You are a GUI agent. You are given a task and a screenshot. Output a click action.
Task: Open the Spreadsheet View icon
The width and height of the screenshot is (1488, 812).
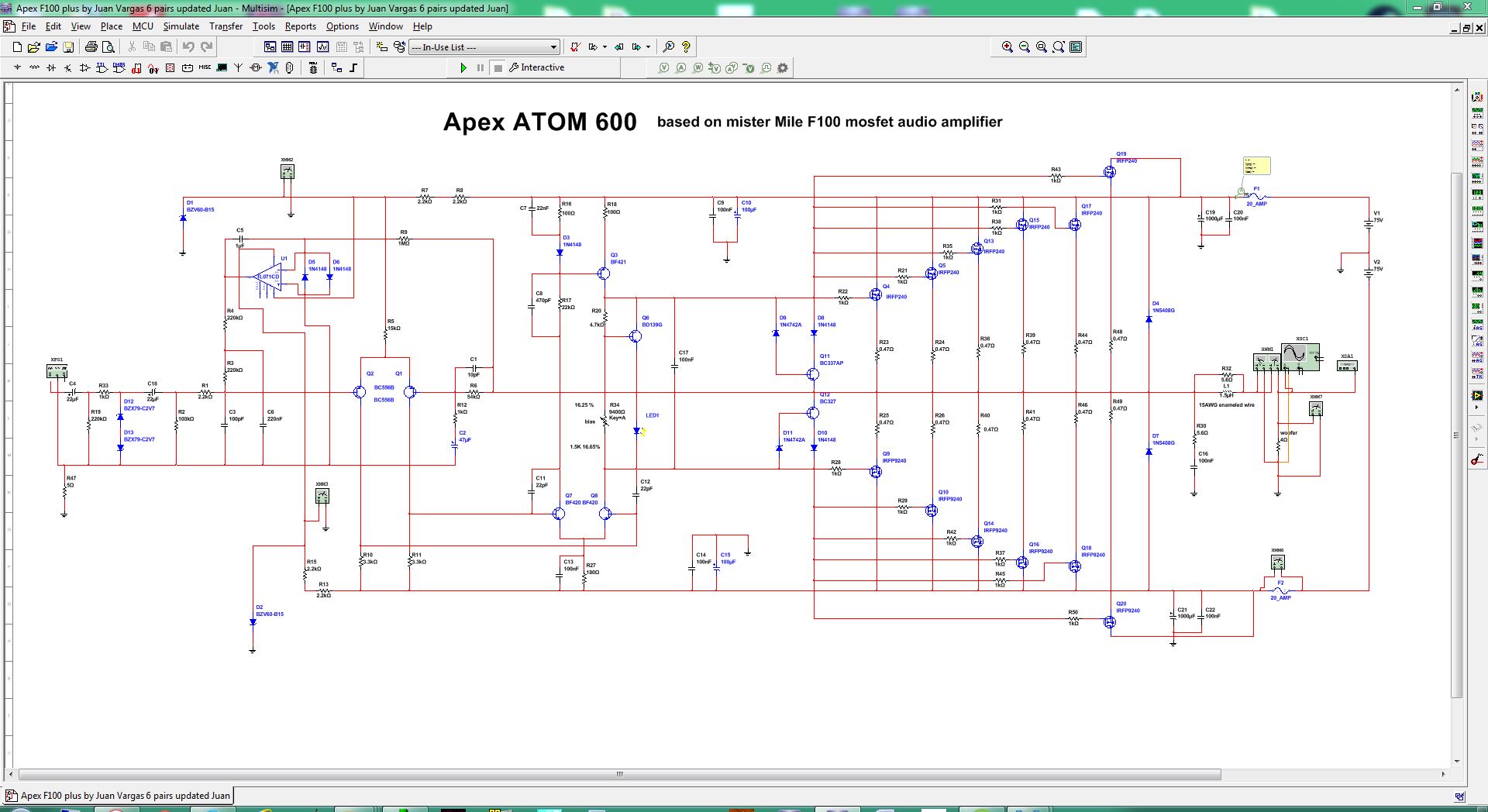pyautogui.click(x=287, y=46)
